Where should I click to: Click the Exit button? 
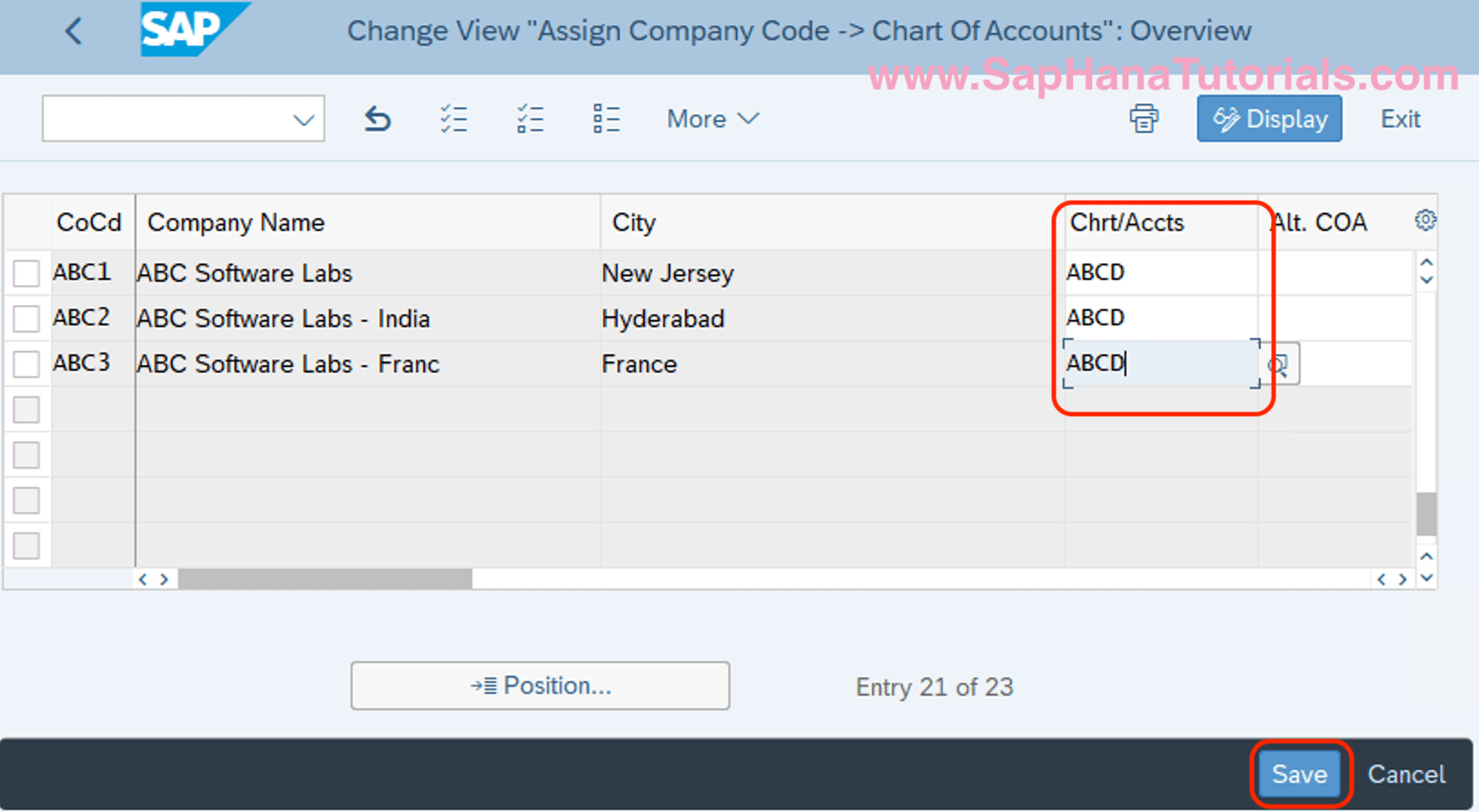1400,119
